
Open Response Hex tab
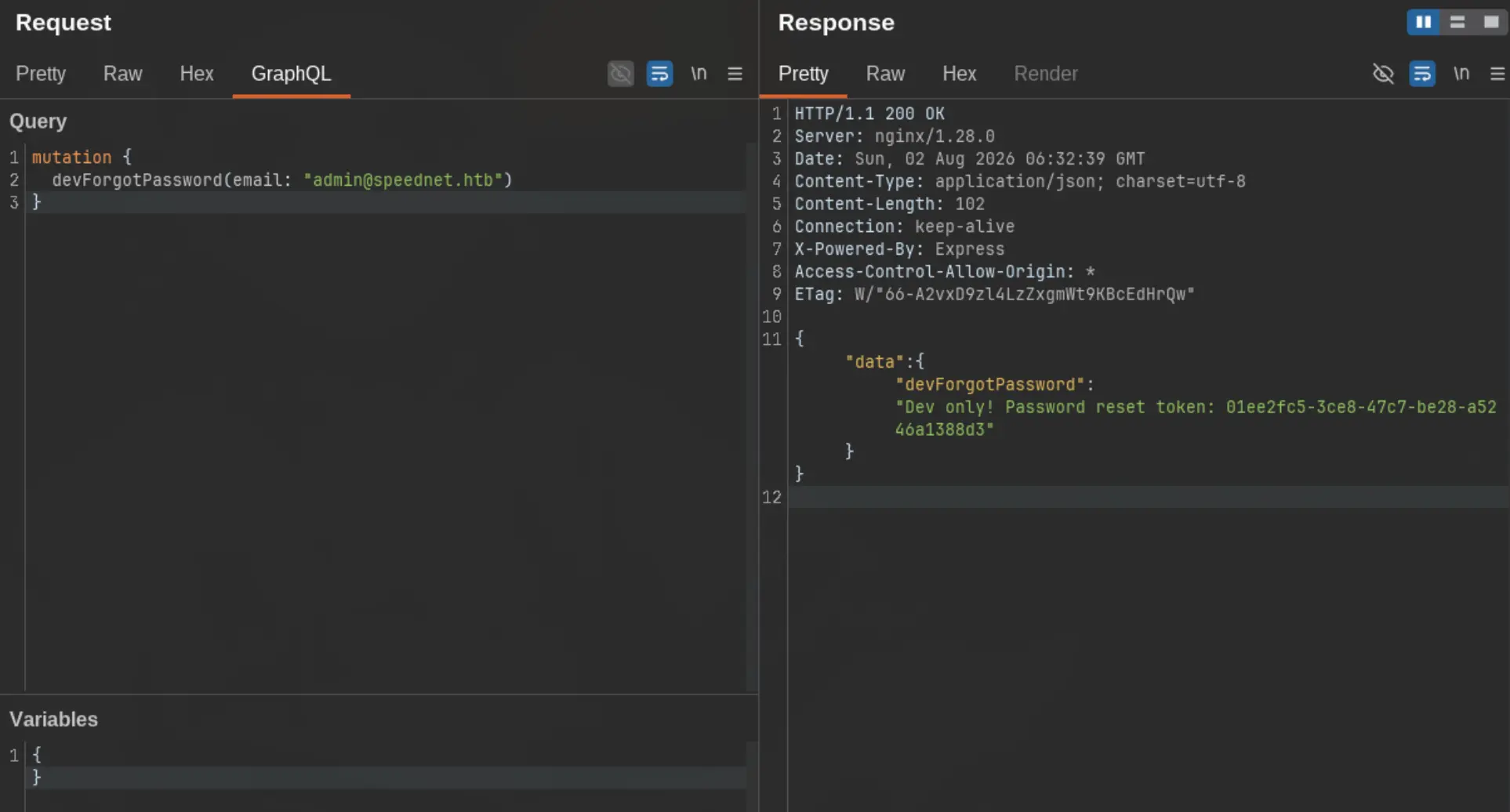pyautogui.click(x=959, y=74)
